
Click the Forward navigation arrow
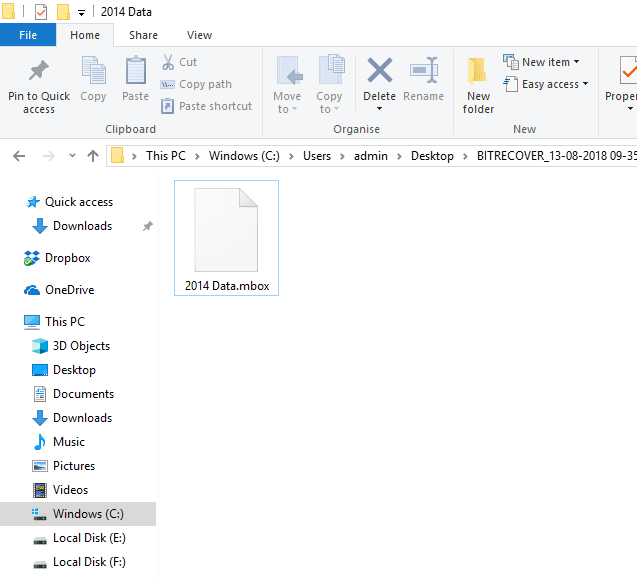pyautogui.click(x=48, y=156)
